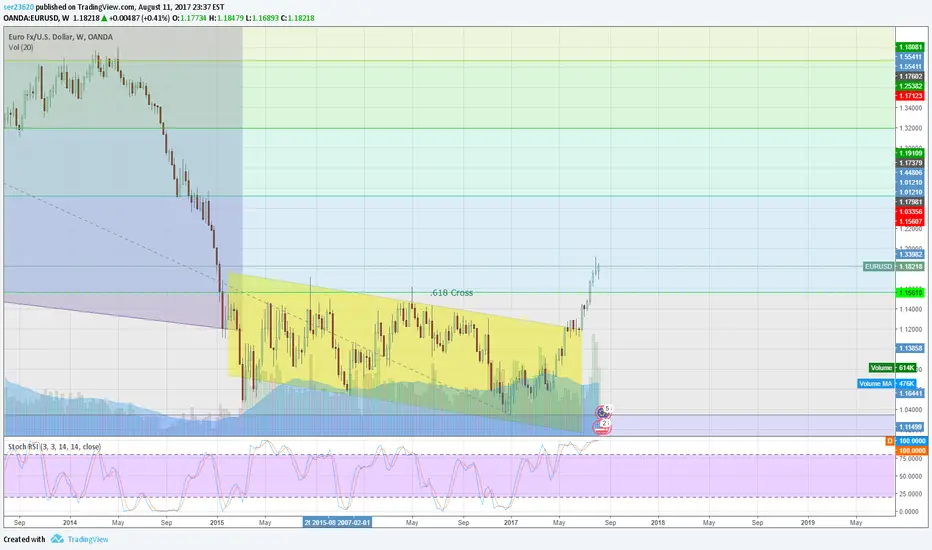Click the opening price O:1.17734 value

(188, 18)
